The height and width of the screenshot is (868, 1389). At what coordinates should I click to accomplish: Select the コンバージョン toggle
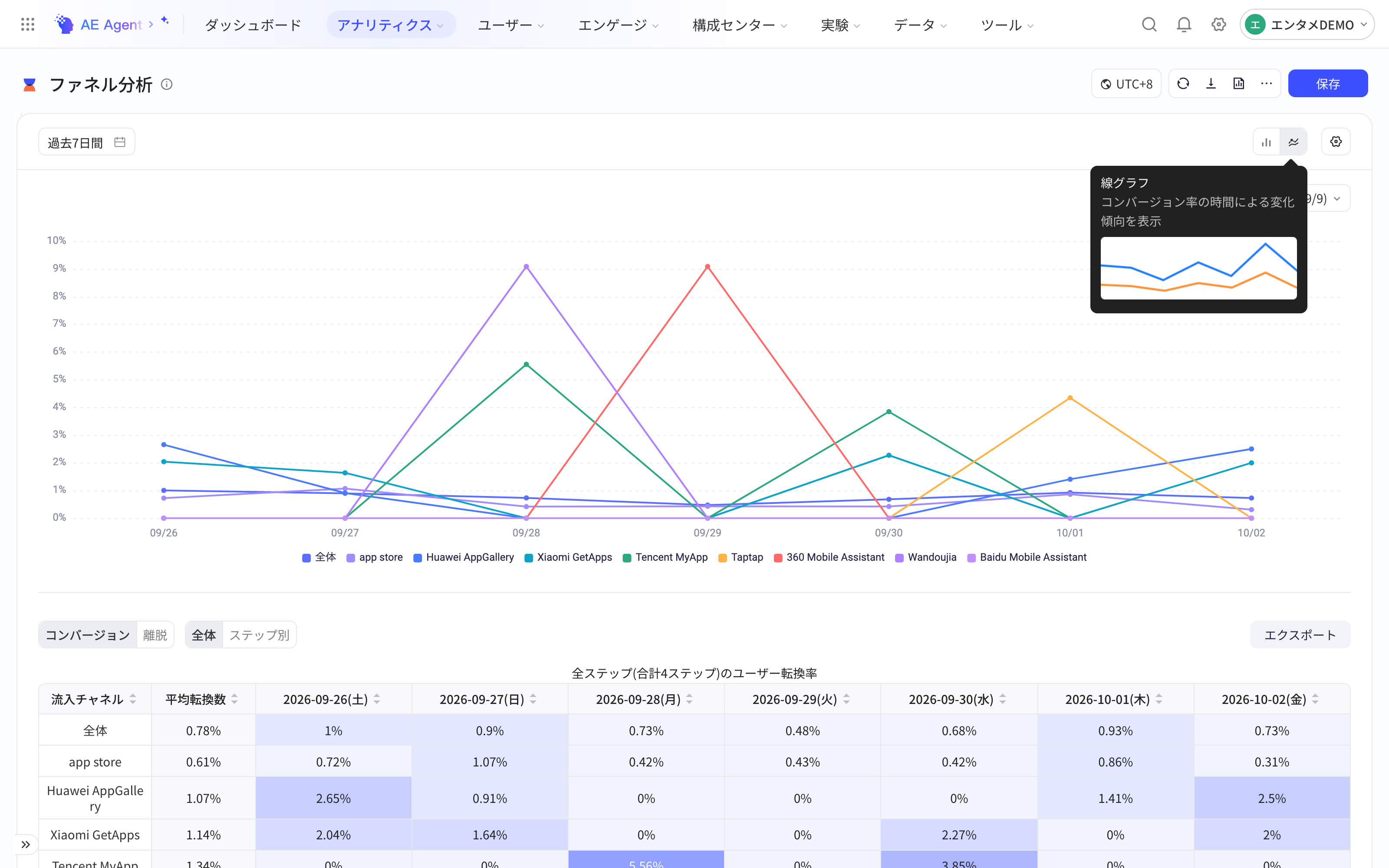88,635
